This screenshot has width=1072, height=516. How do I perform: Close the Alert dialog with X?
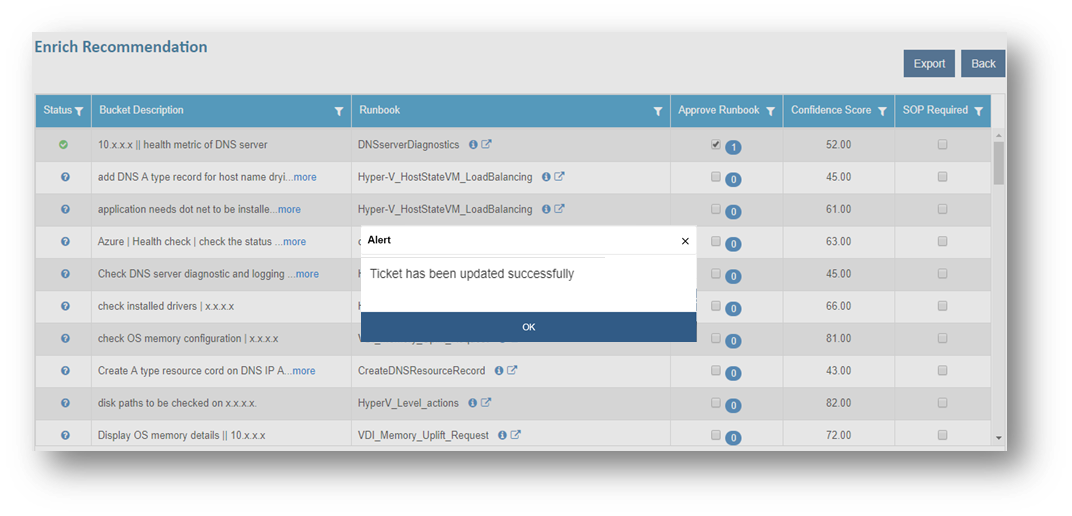[685, 241]
